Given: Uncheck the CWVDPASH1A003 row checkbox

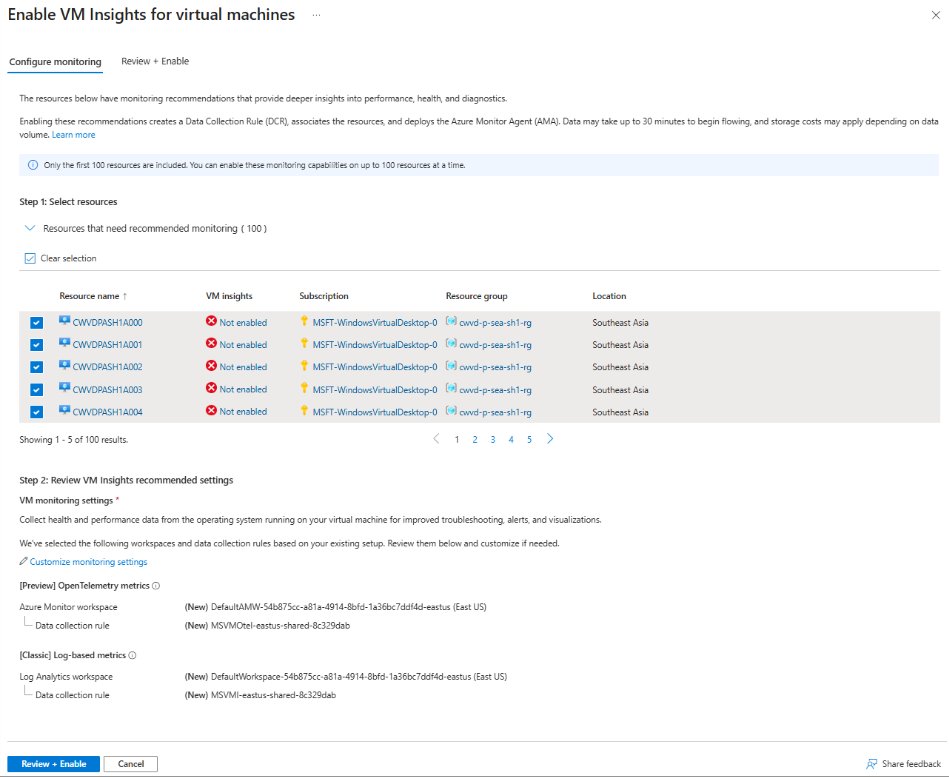Looking at the screenshot, I should 36,390.
